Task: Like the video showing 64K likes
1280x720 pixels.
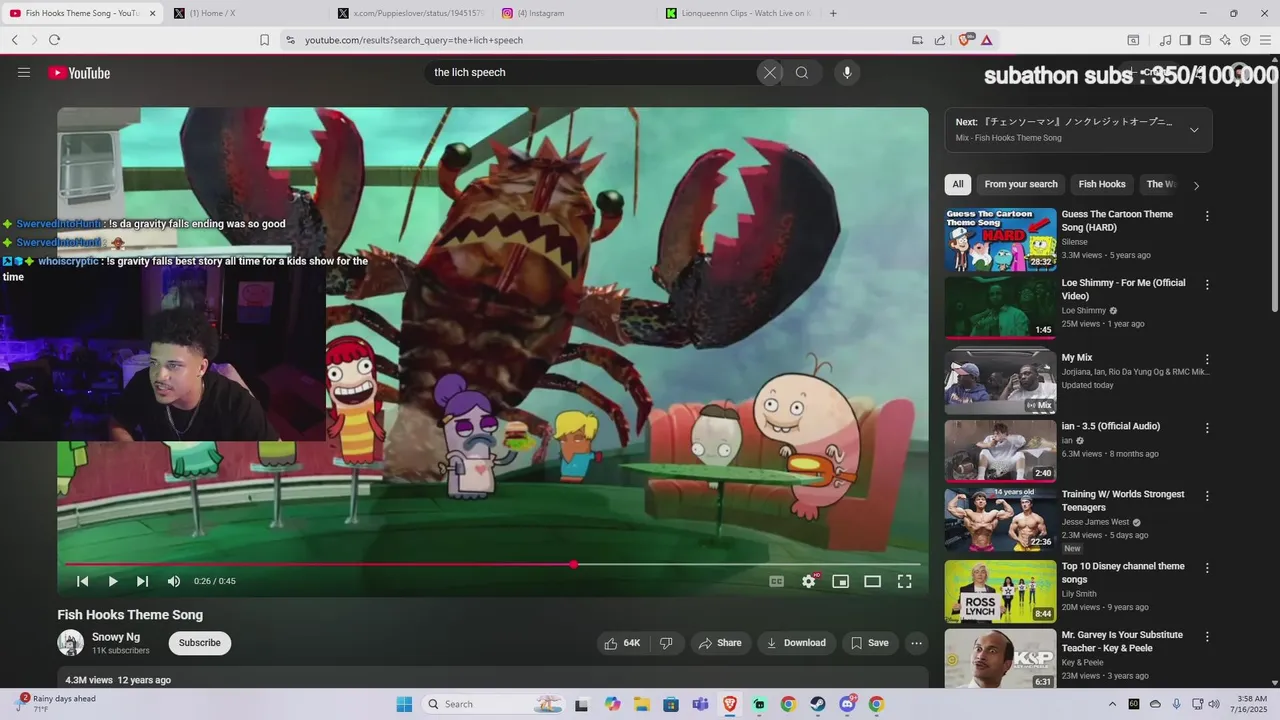Action: point(622,643)
